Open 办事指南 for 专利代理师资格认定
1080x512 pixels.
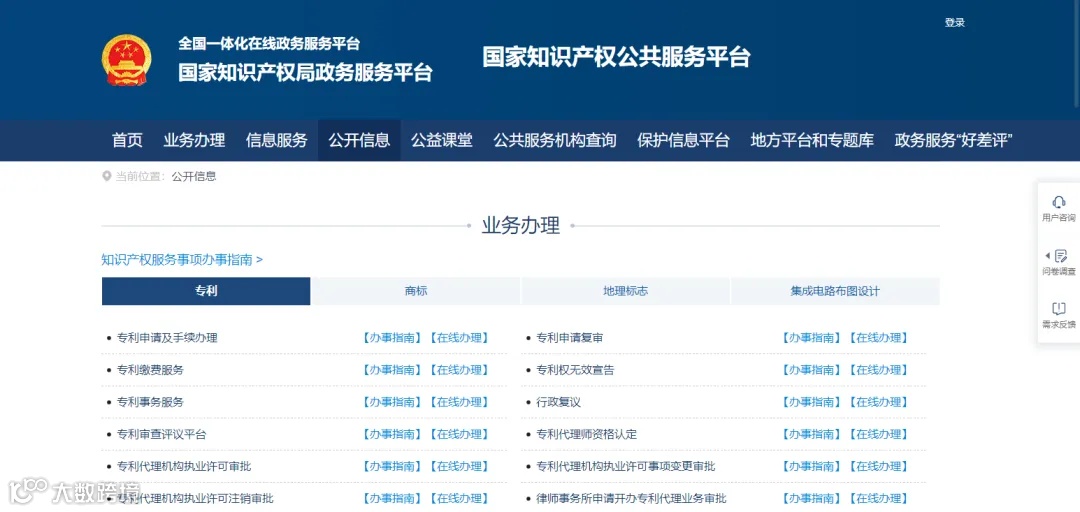pyautogui.click(x=811, y=434)
